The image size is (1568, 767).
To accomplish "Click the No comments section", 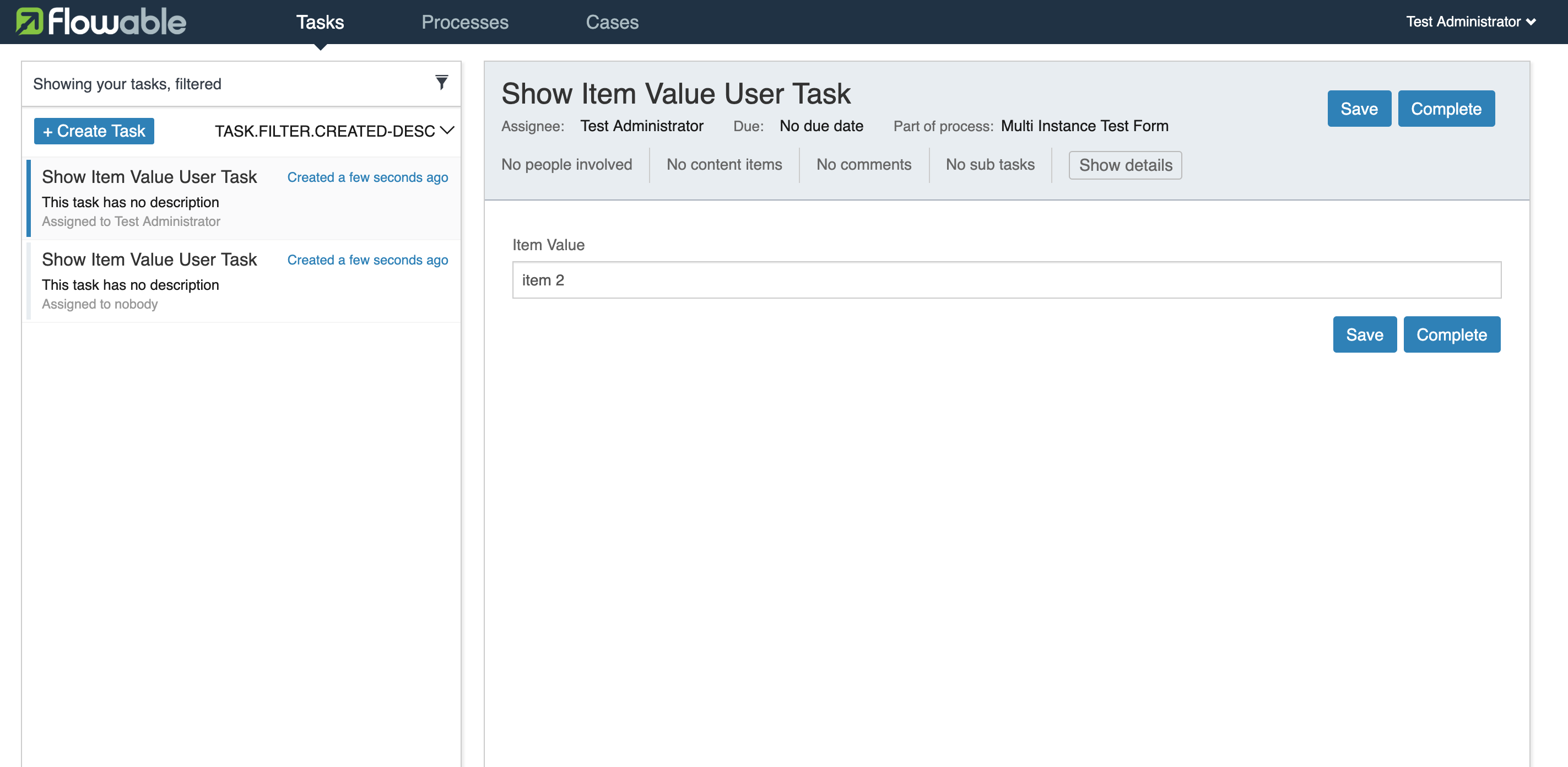I will click(x=864, y=164).
